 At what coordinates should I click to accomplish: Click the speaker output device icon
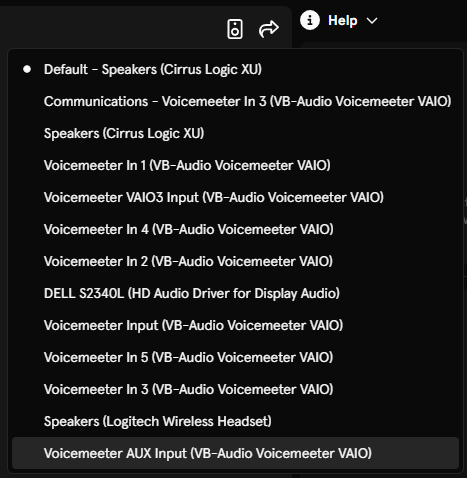[x=235, y=29]
